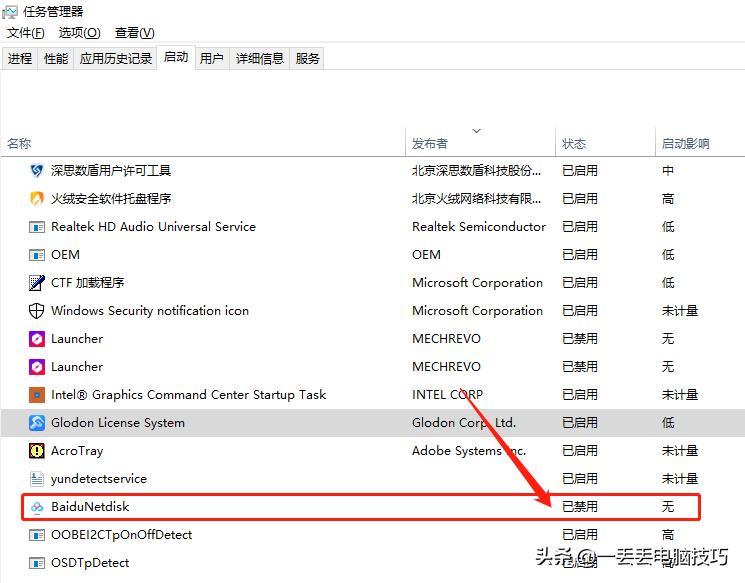745x583 pixels.
Task: Click the Task Manager title bar icon
Action: click(10, 12)
